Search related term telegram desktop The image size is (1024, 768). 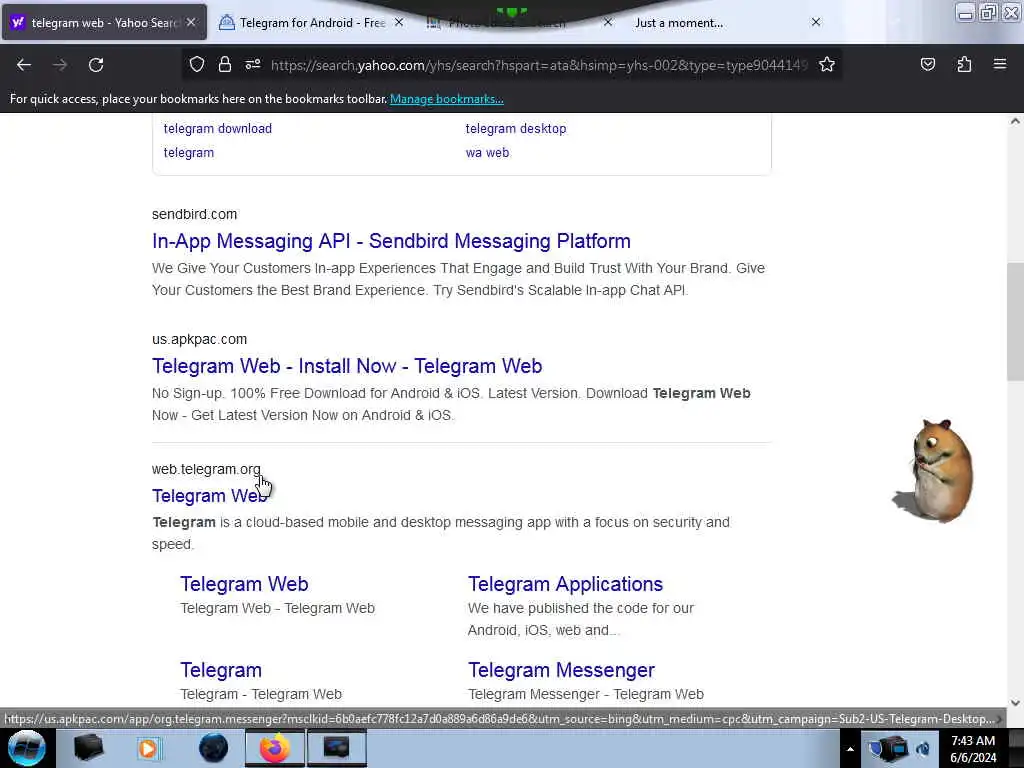pos(516,129)
